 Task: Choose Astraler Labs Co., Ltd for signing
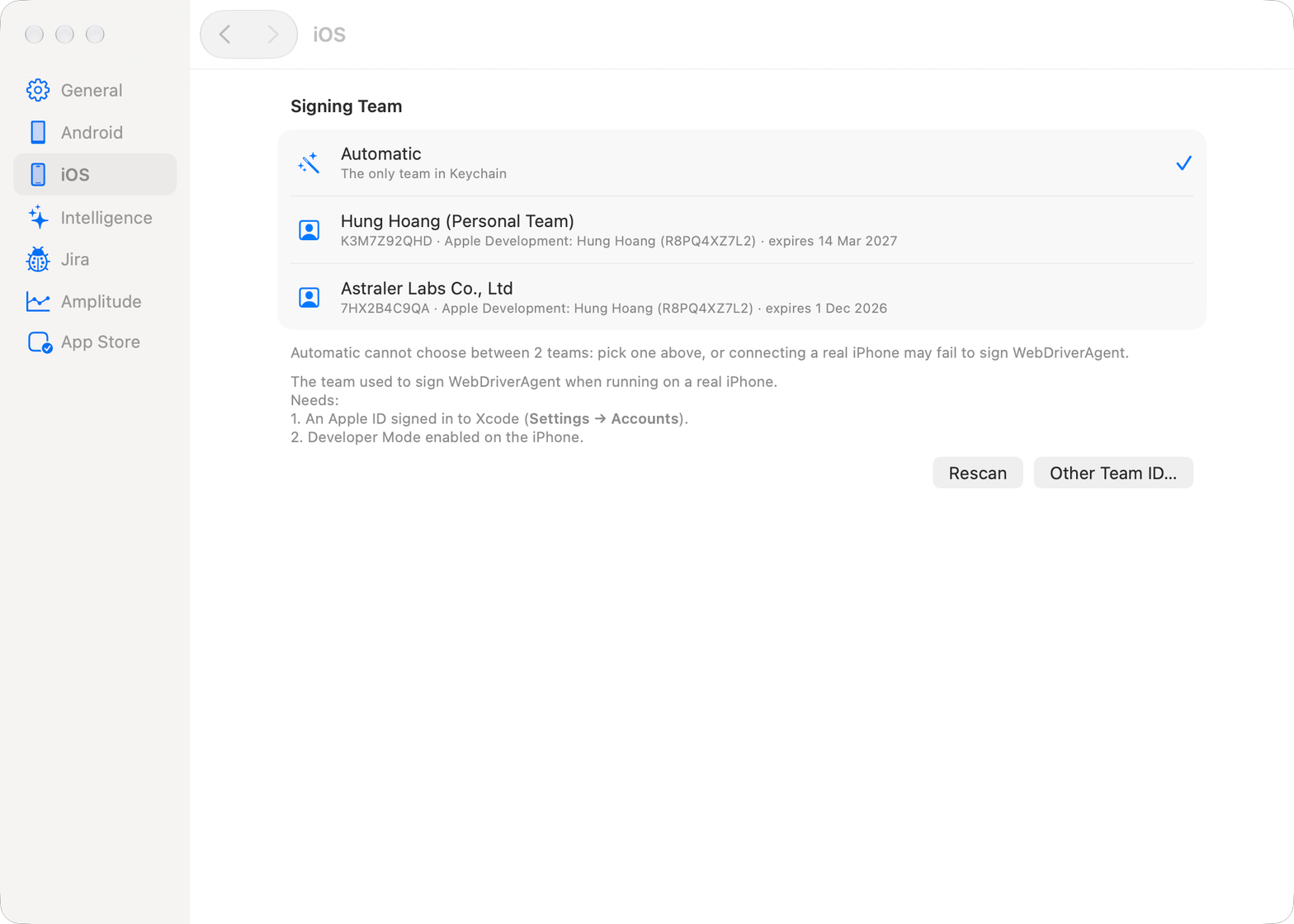[x=742, y=298]
